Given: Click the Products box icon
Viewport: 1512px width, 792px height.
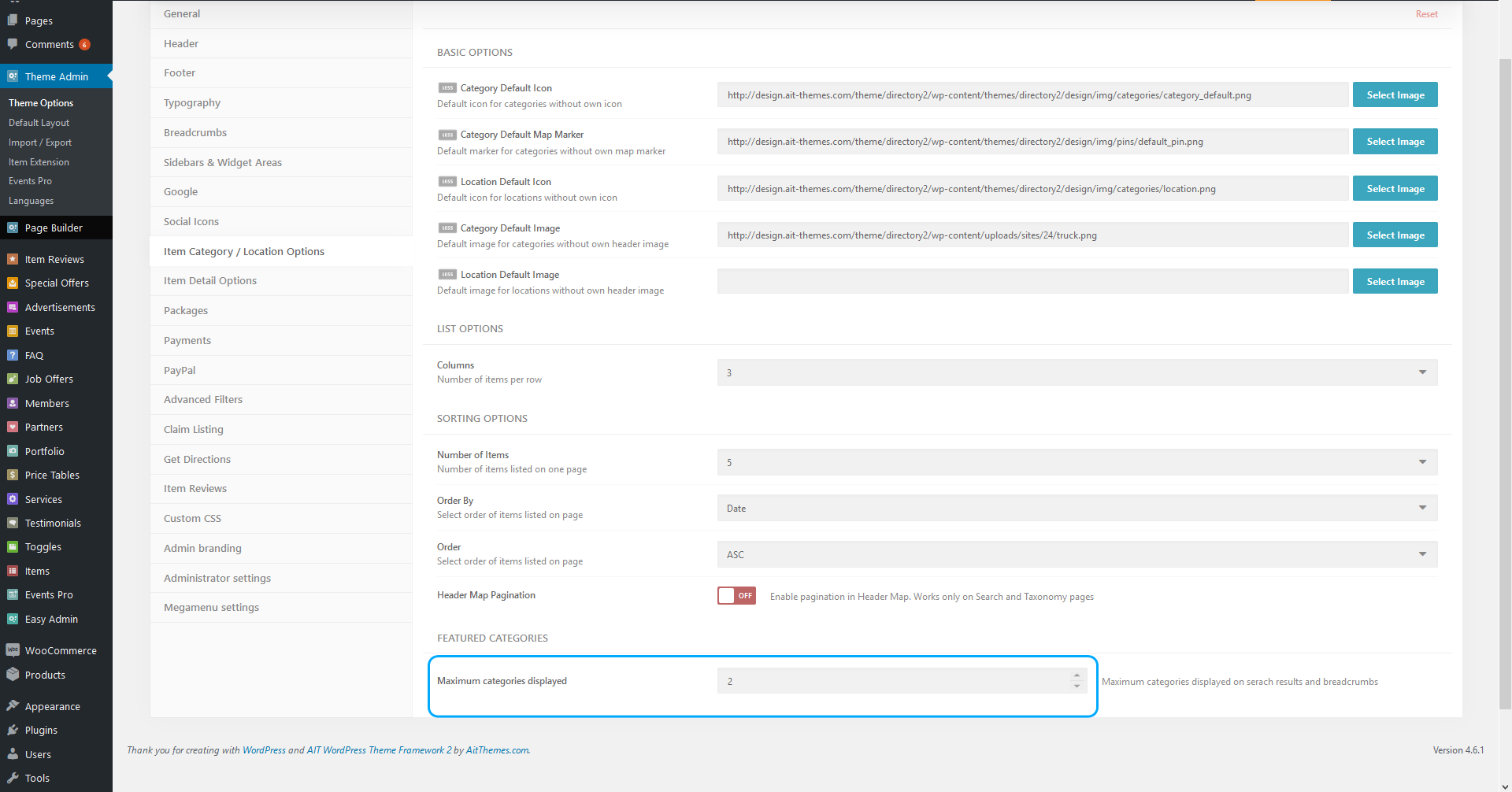Looking at the screenshot, I should tap(13, 675).
